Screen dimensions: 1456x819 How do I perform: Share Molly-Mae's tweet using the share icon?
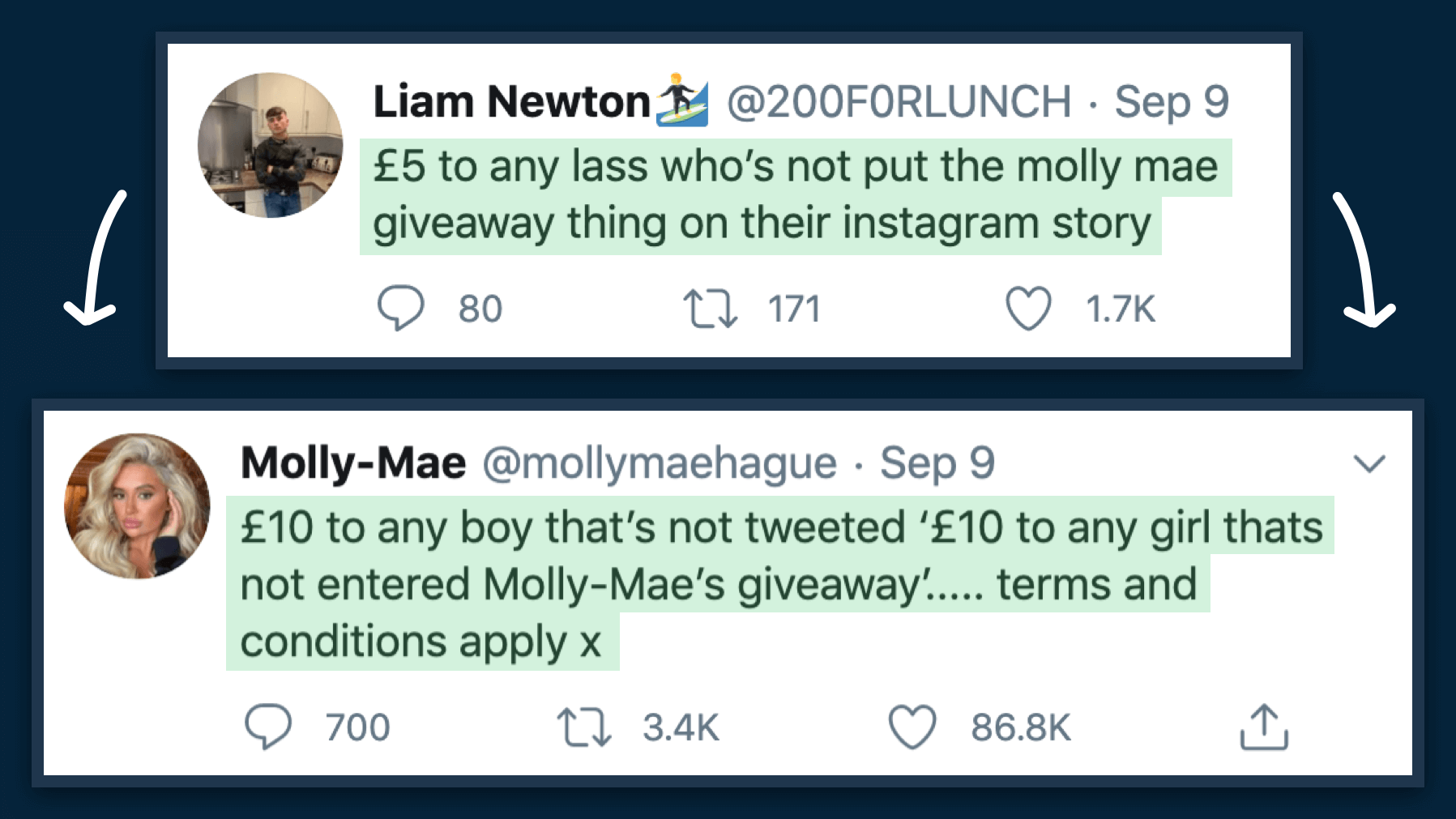[x=1263, y=727]
